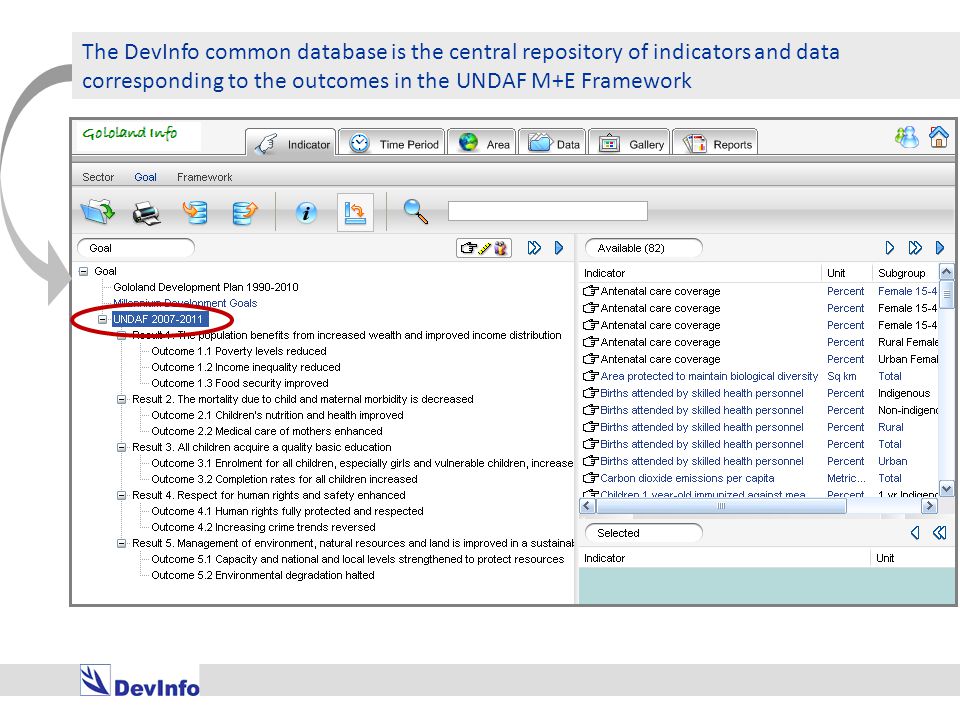Click the open folder icon in toolbar
Image resolution: width=960 pixels, height=720 pixels.
(97, 212)
